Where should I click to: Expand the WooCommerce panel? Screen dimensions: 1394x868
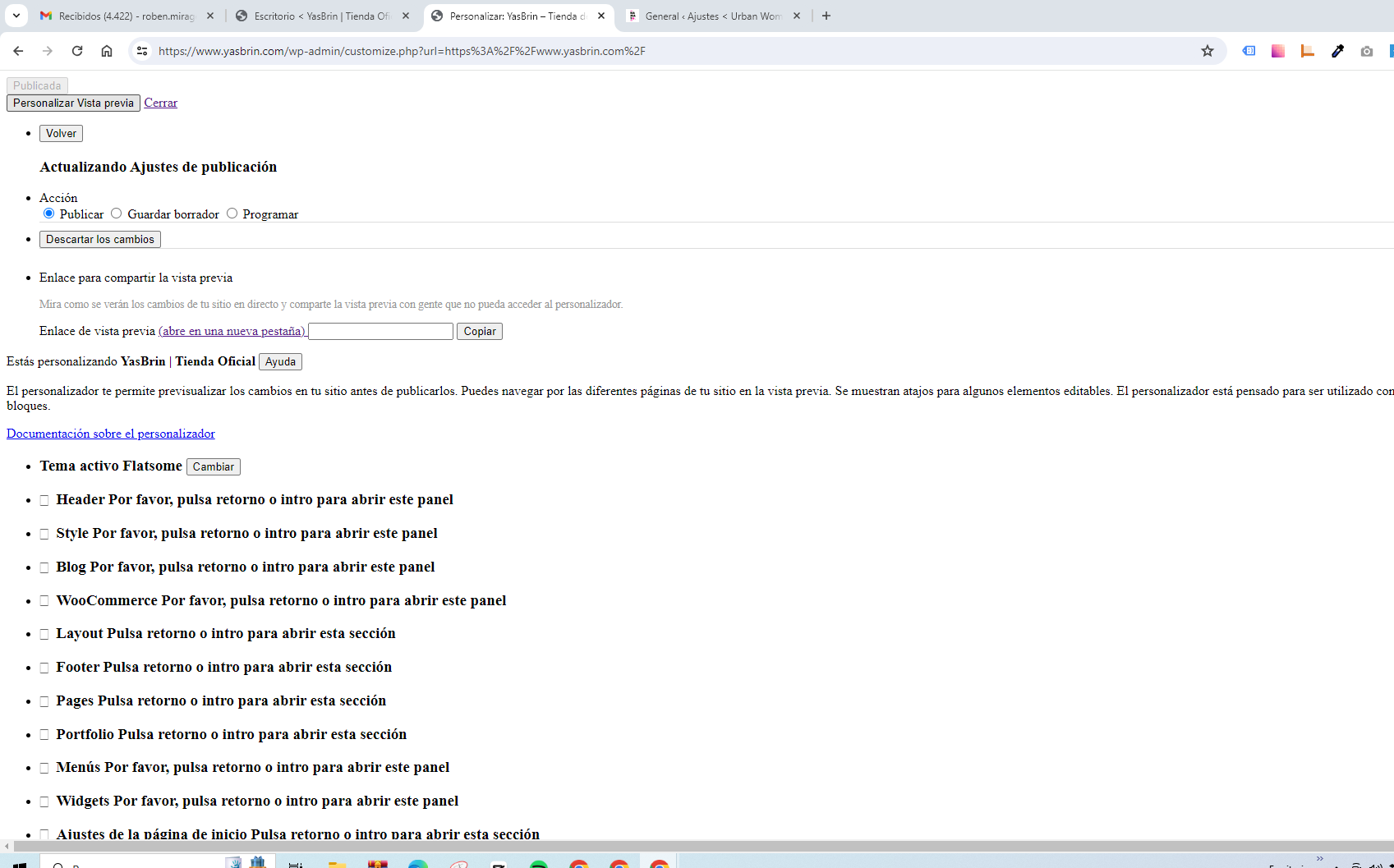click(x=281, y=600)
